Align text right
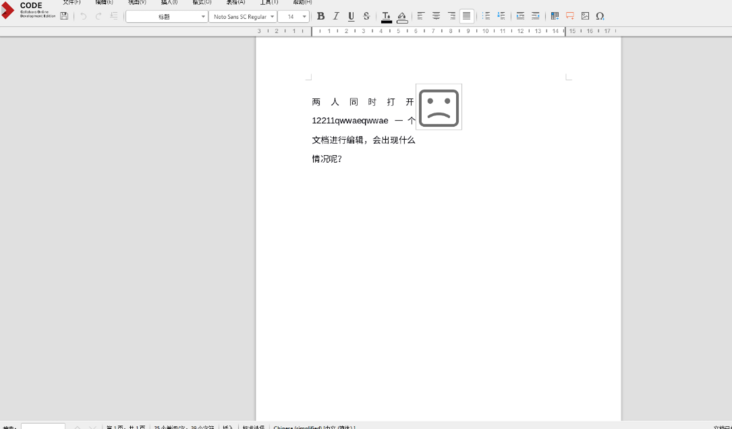The width and height of the screenshot is (732, 429). [x=451, y=16]
